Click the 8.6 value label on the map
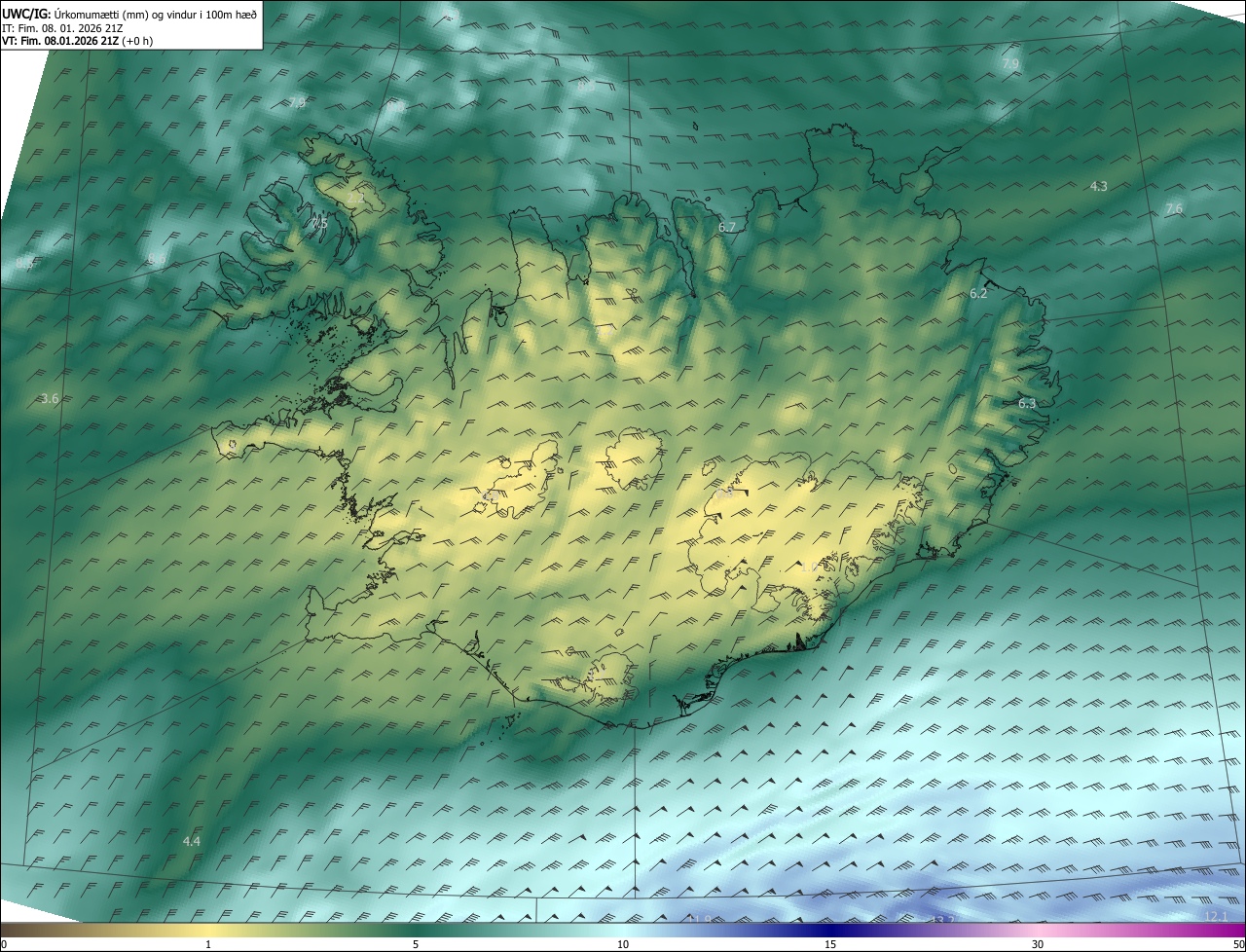Screen dimensions: 1246x952 point(156,259)
